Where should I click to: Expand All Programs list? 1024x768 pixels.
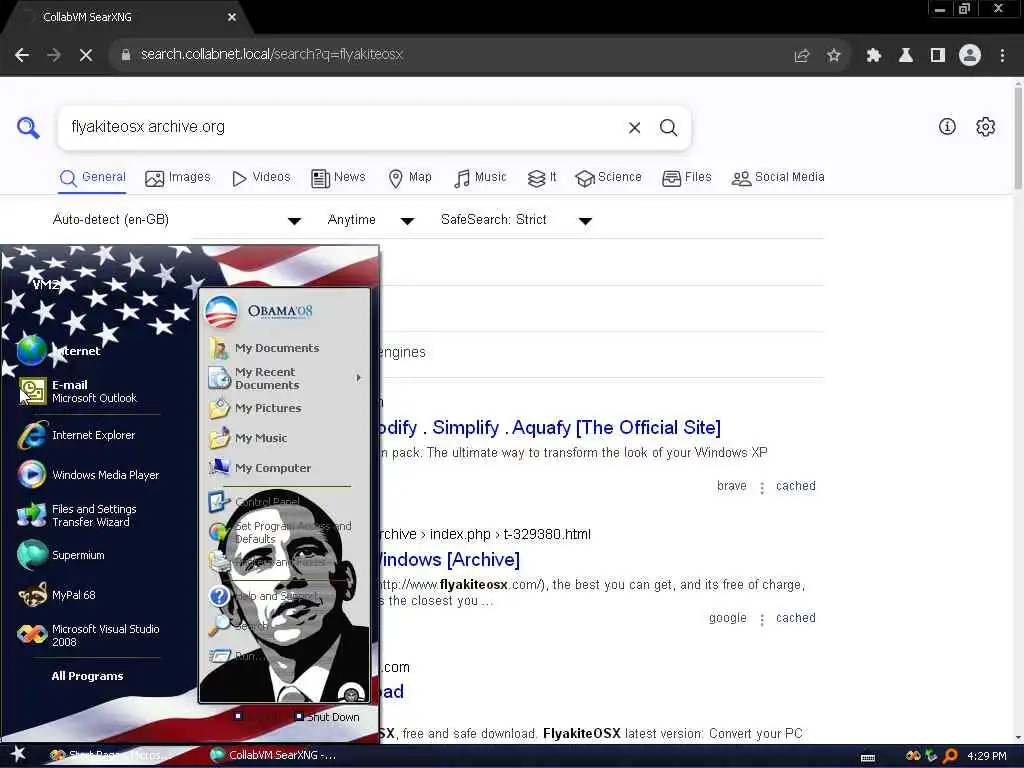coord(88,676)
